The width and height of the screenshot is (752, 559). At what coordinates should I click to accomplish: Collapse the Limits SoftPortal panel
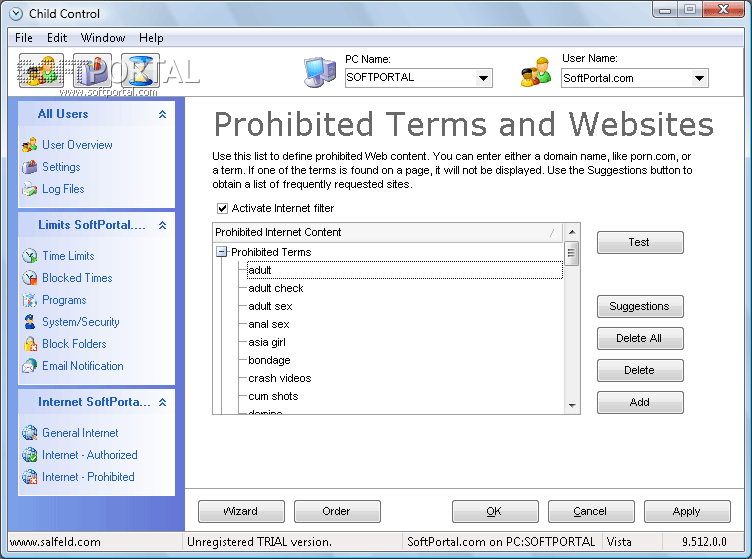tap(163, 225)
